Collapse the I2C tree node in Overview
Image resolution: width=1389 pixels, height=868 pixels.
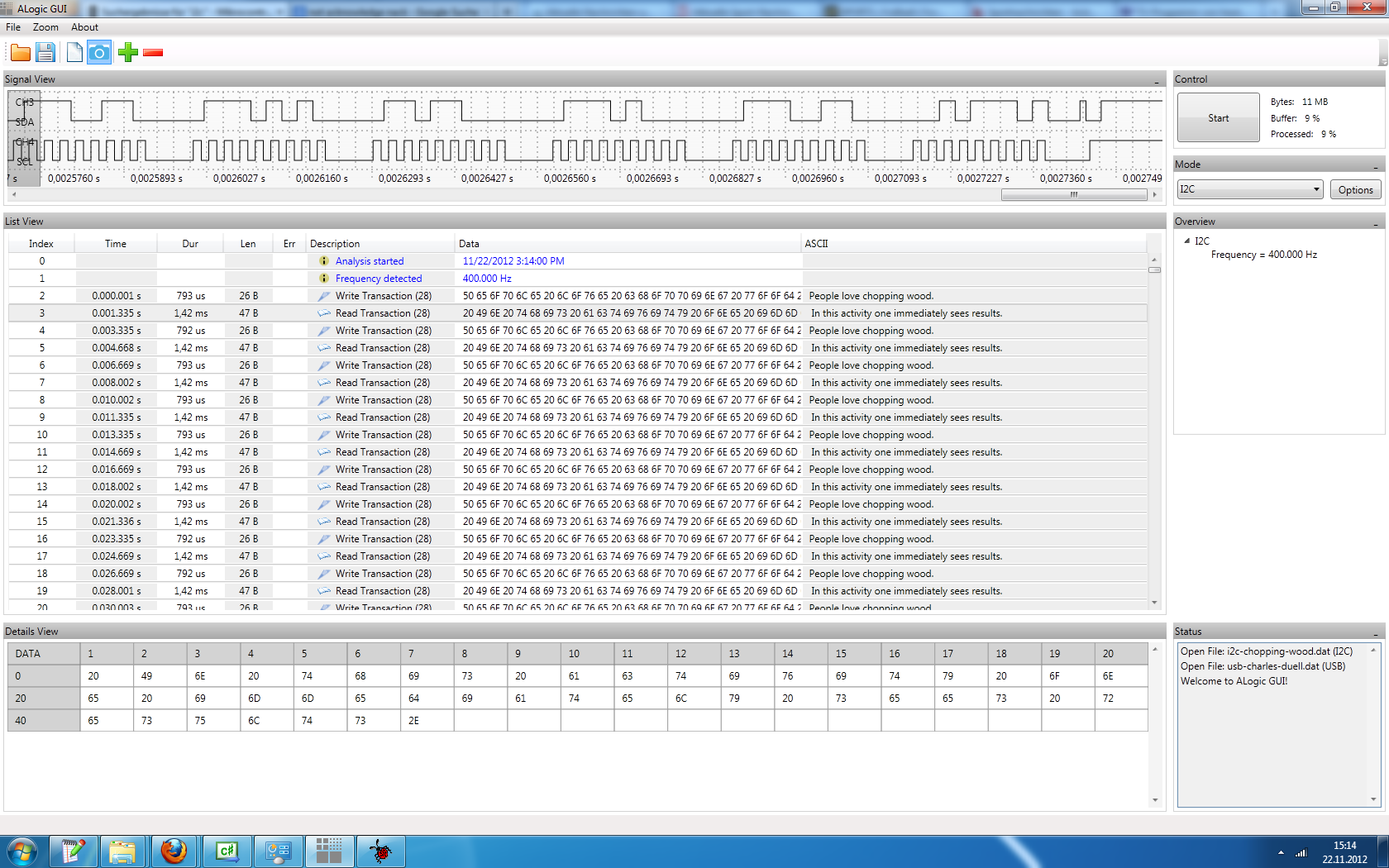[1187, 241]
